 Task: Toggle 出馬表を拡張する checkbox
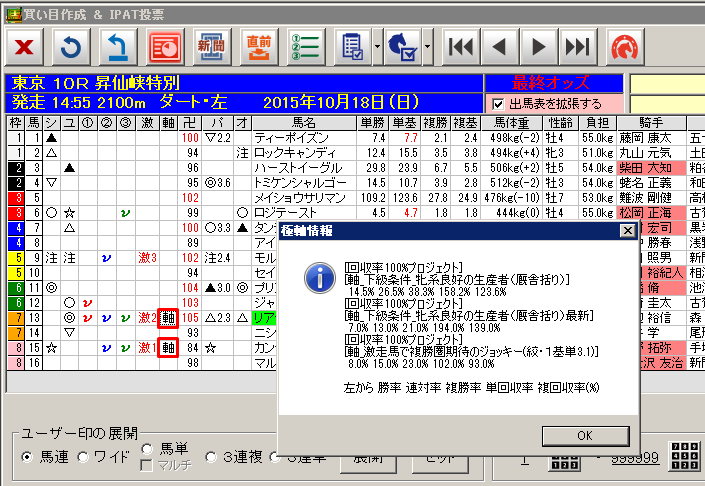(x=498, y=104)
